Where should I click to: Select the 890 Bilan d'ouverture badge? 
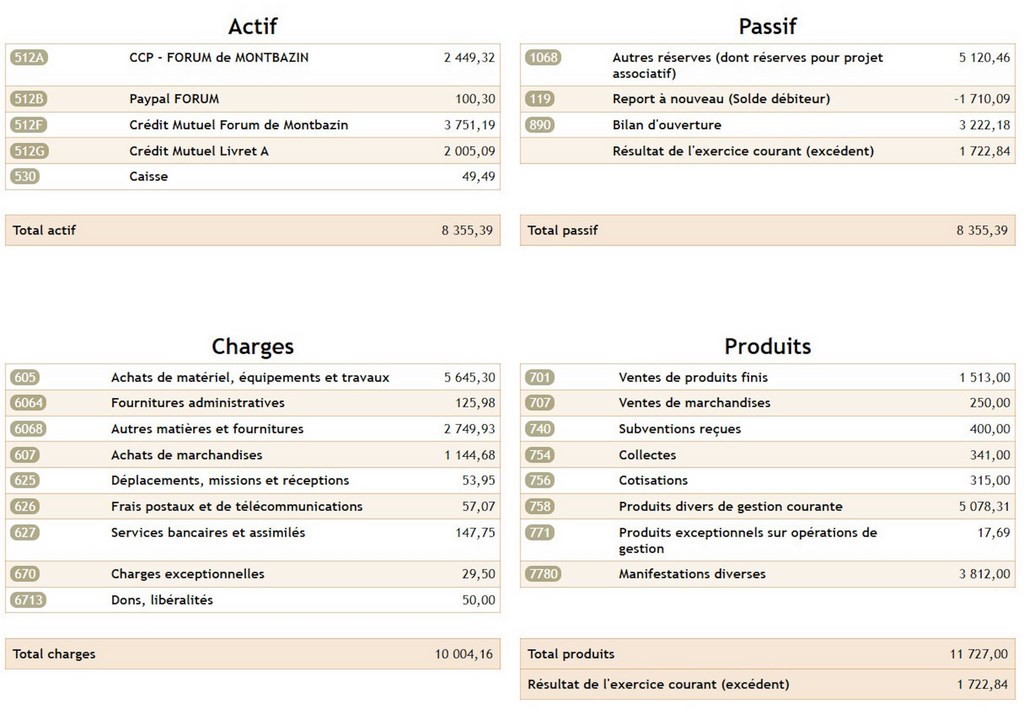540,125
